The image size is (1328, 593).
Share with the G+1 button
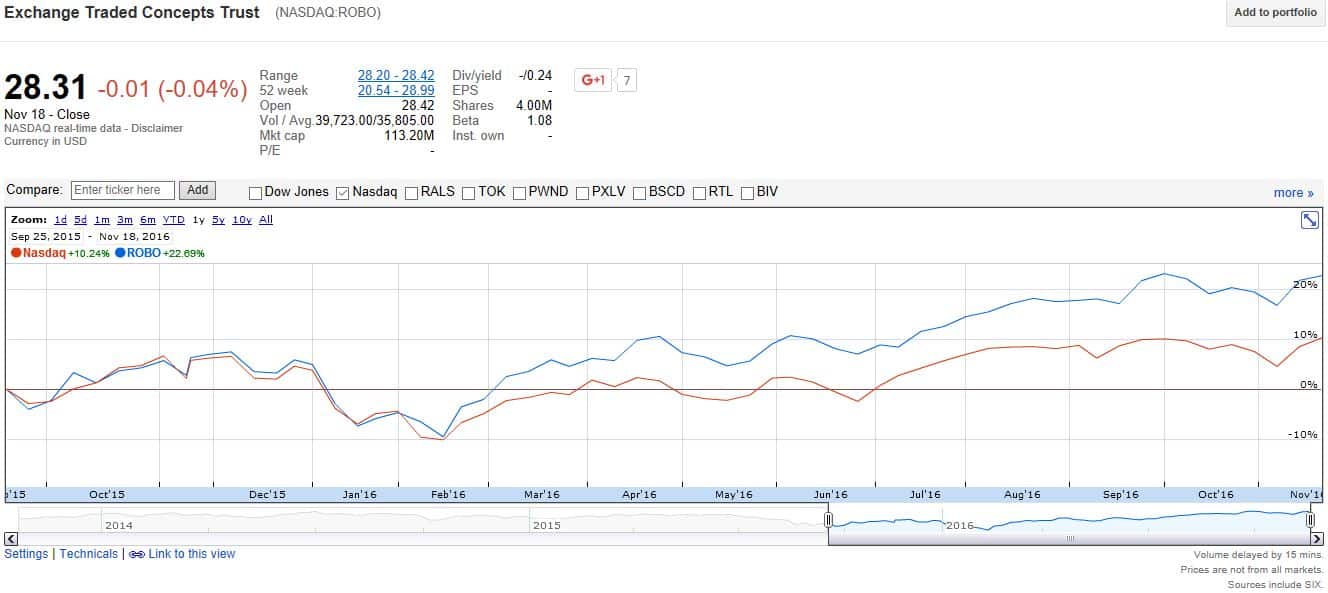coord(592,80)
